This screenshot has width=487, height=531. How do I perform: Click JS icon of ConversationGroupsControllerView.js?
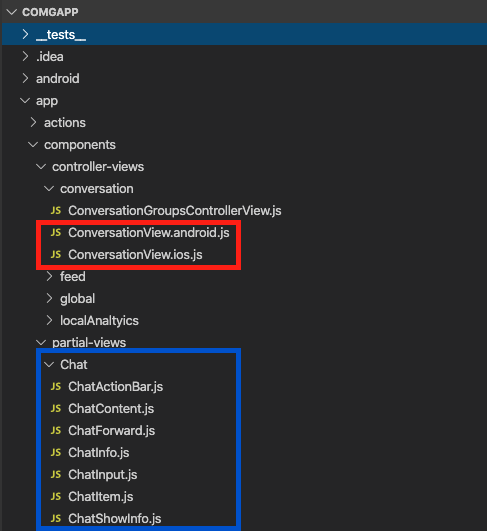click(x=56, y=211)
